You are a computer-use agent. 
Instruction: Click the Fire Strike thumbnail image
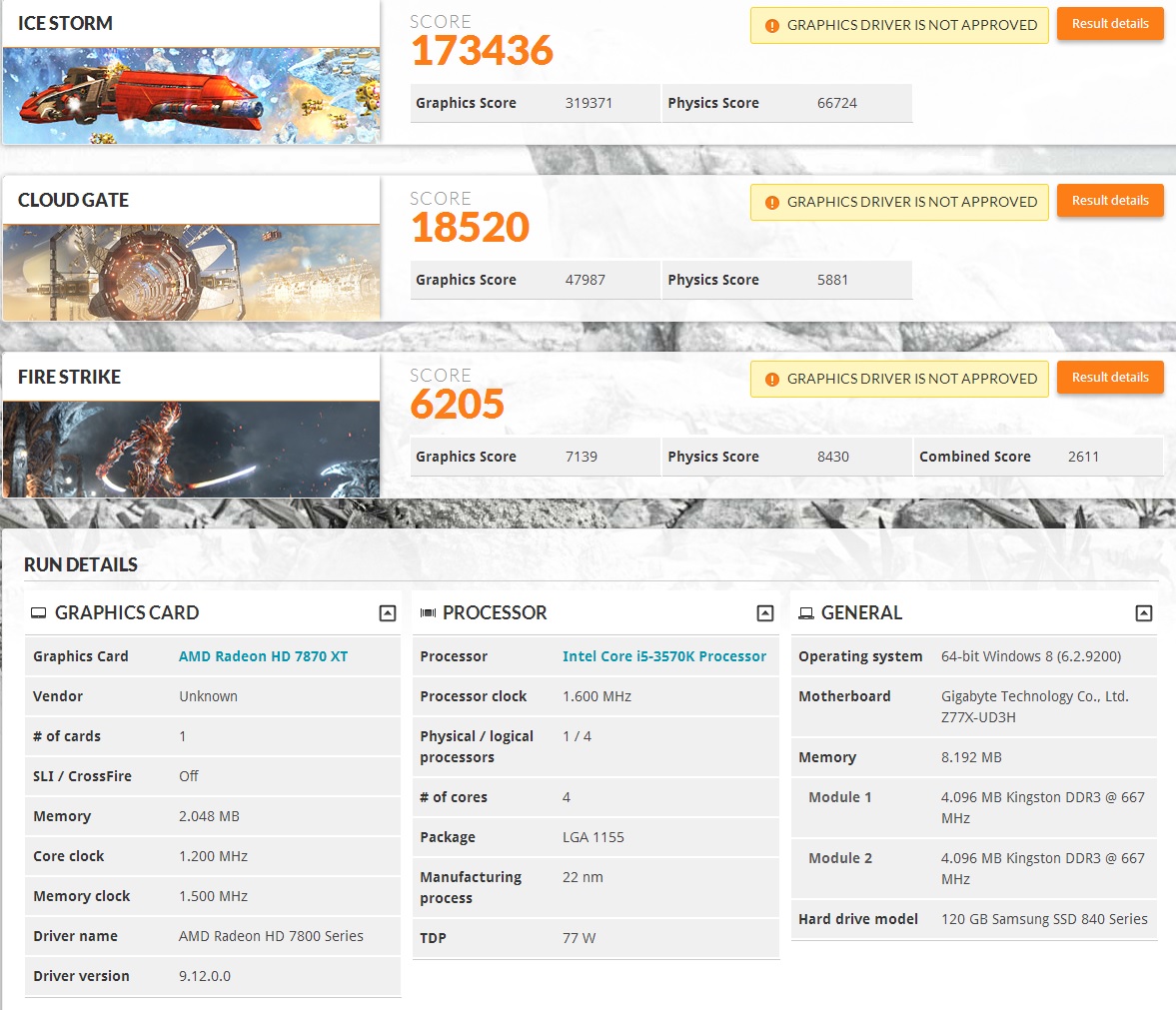coord(191,450)
